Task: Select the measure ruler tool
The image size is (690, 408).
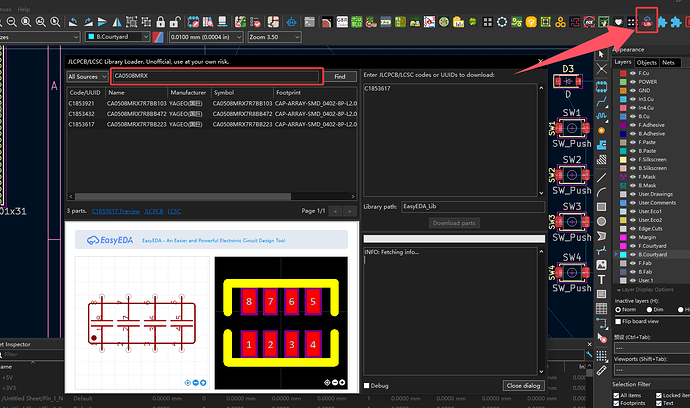Action: pos(602,371)
